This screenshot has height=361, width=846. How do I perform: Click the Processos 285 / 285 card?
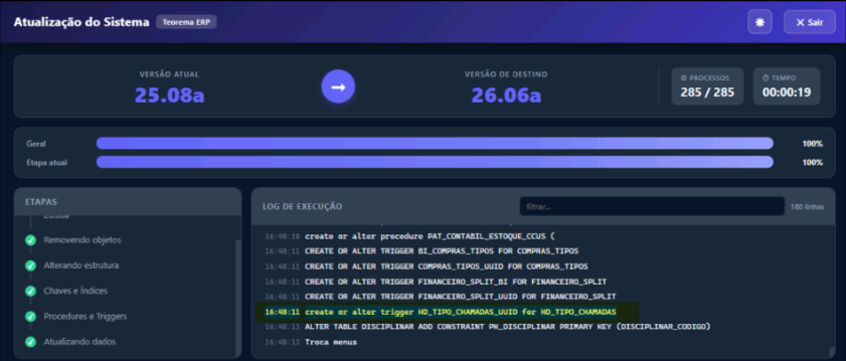coord(707,86)
